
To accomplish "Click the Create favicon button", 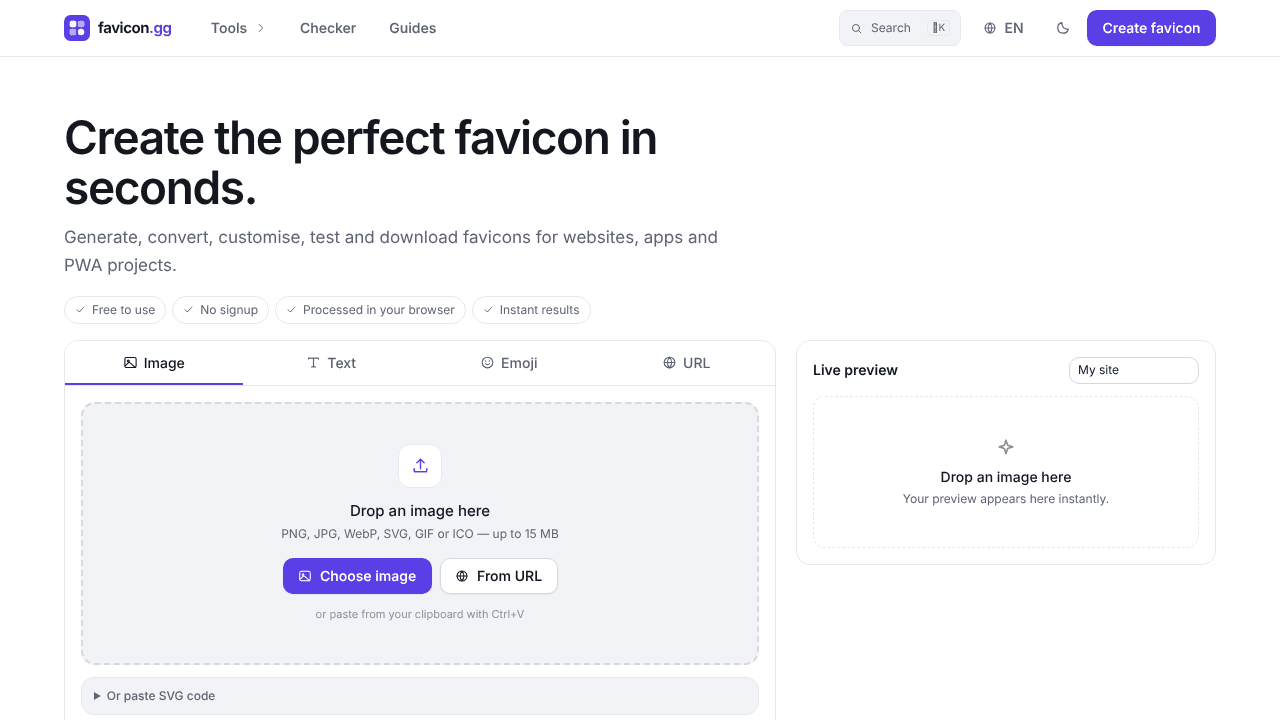I will [1151, 28].
